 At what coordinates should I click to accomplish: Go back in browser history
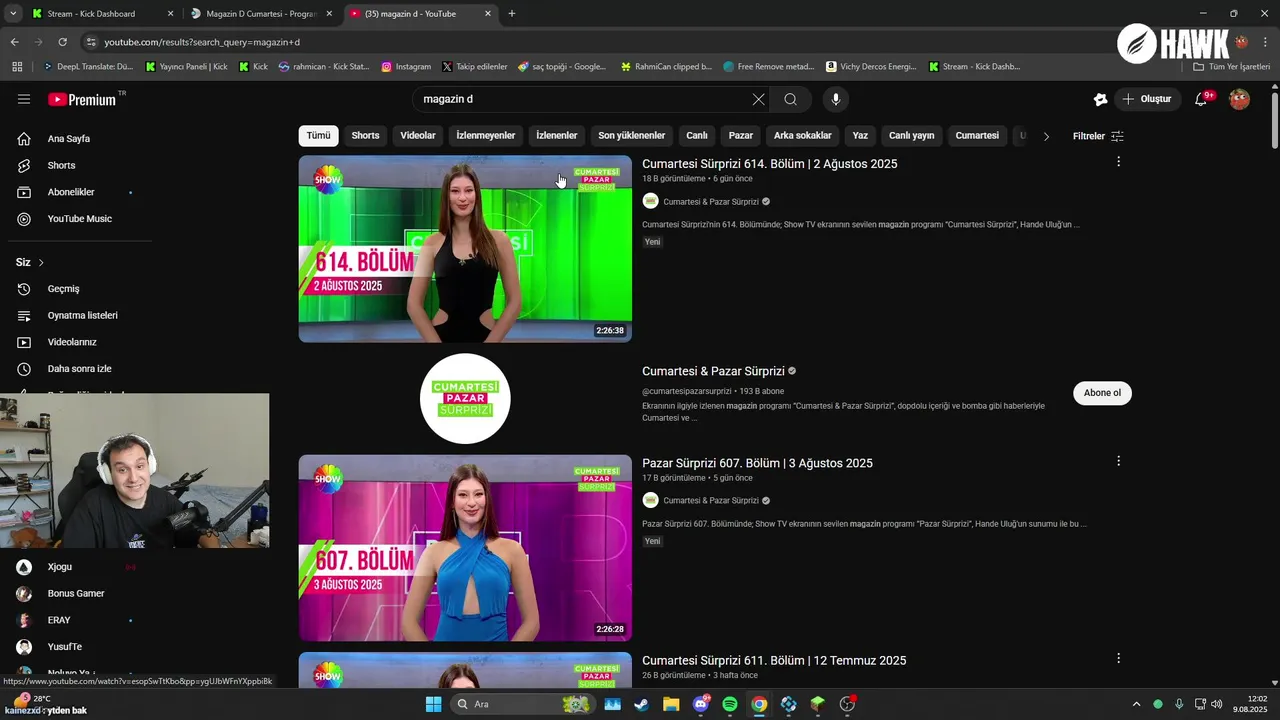coord(14,42)
